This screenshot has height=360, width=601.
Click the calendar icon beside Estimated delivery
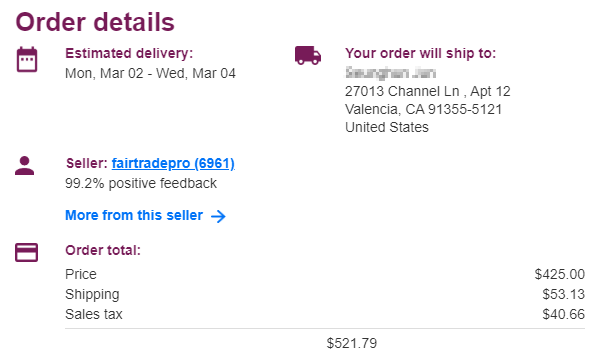coord(27,59)
